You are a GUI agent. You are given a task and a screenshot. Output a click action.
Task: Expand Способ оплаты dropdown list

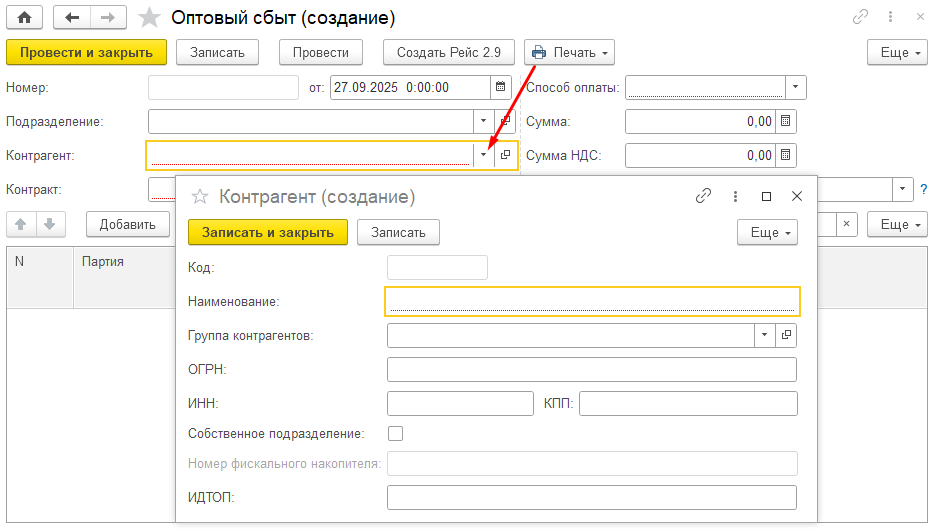795,87
